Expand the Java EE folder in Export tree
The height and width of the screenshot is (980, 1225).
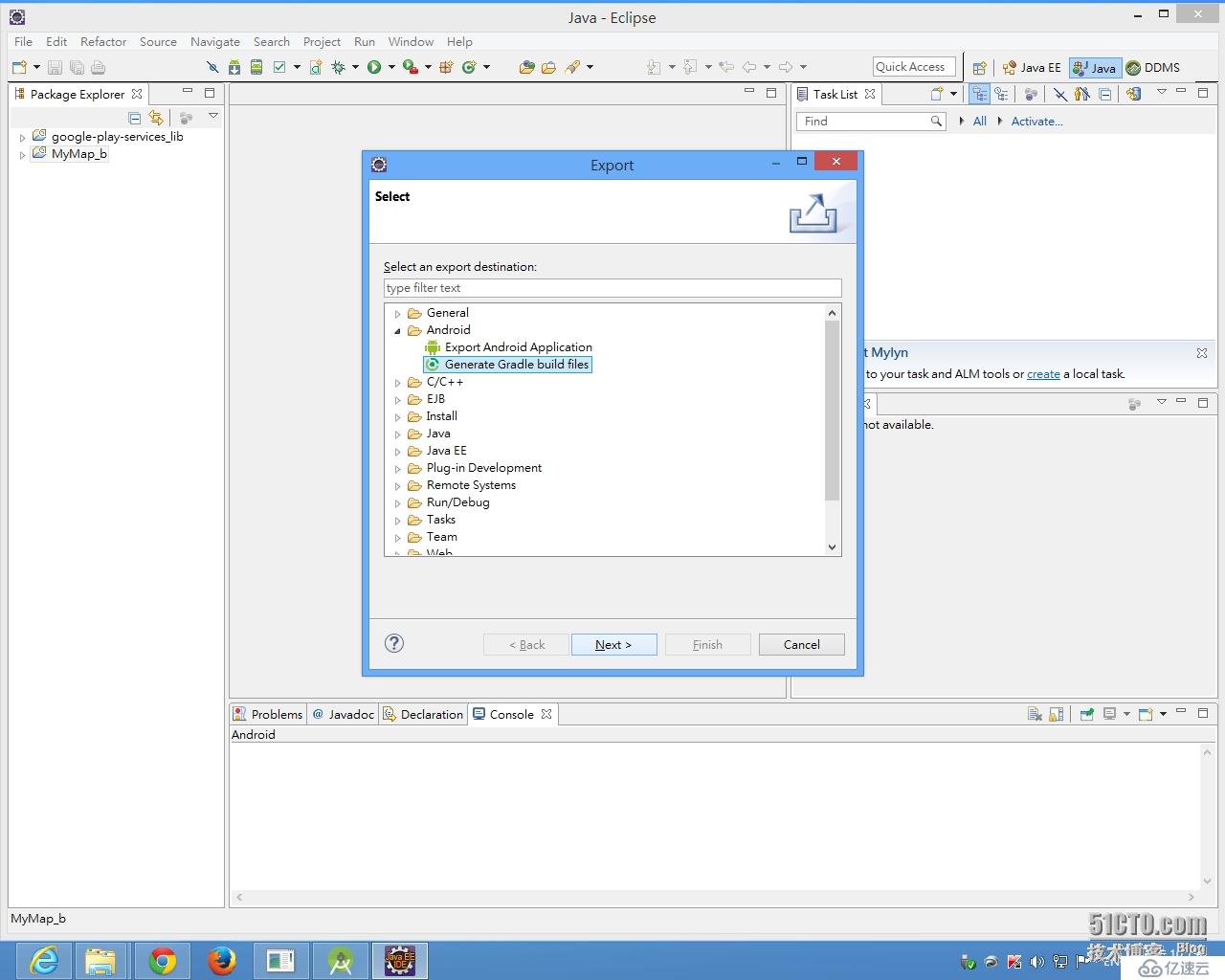398,452
